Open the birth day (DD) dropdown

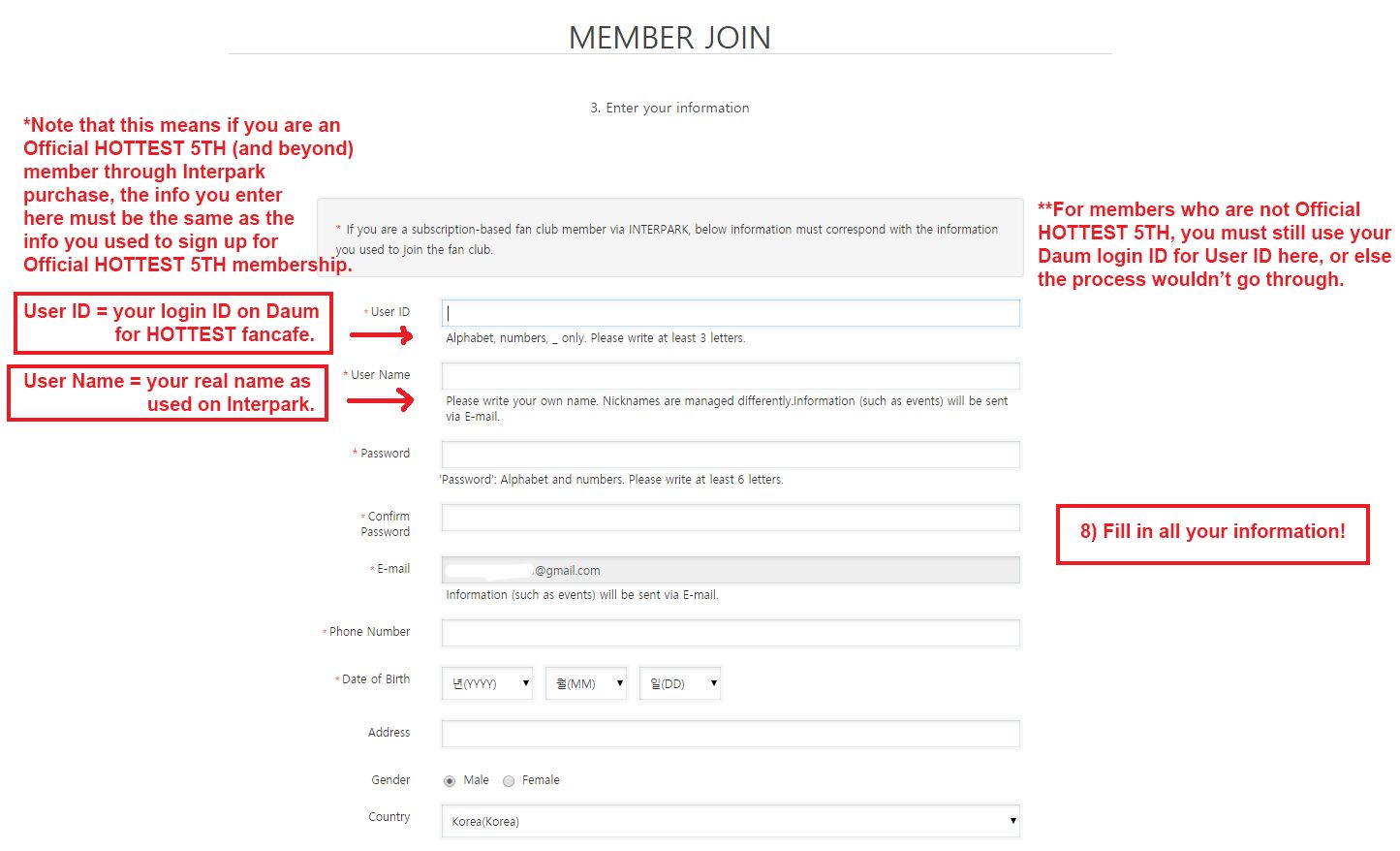(x=680, y=683)
